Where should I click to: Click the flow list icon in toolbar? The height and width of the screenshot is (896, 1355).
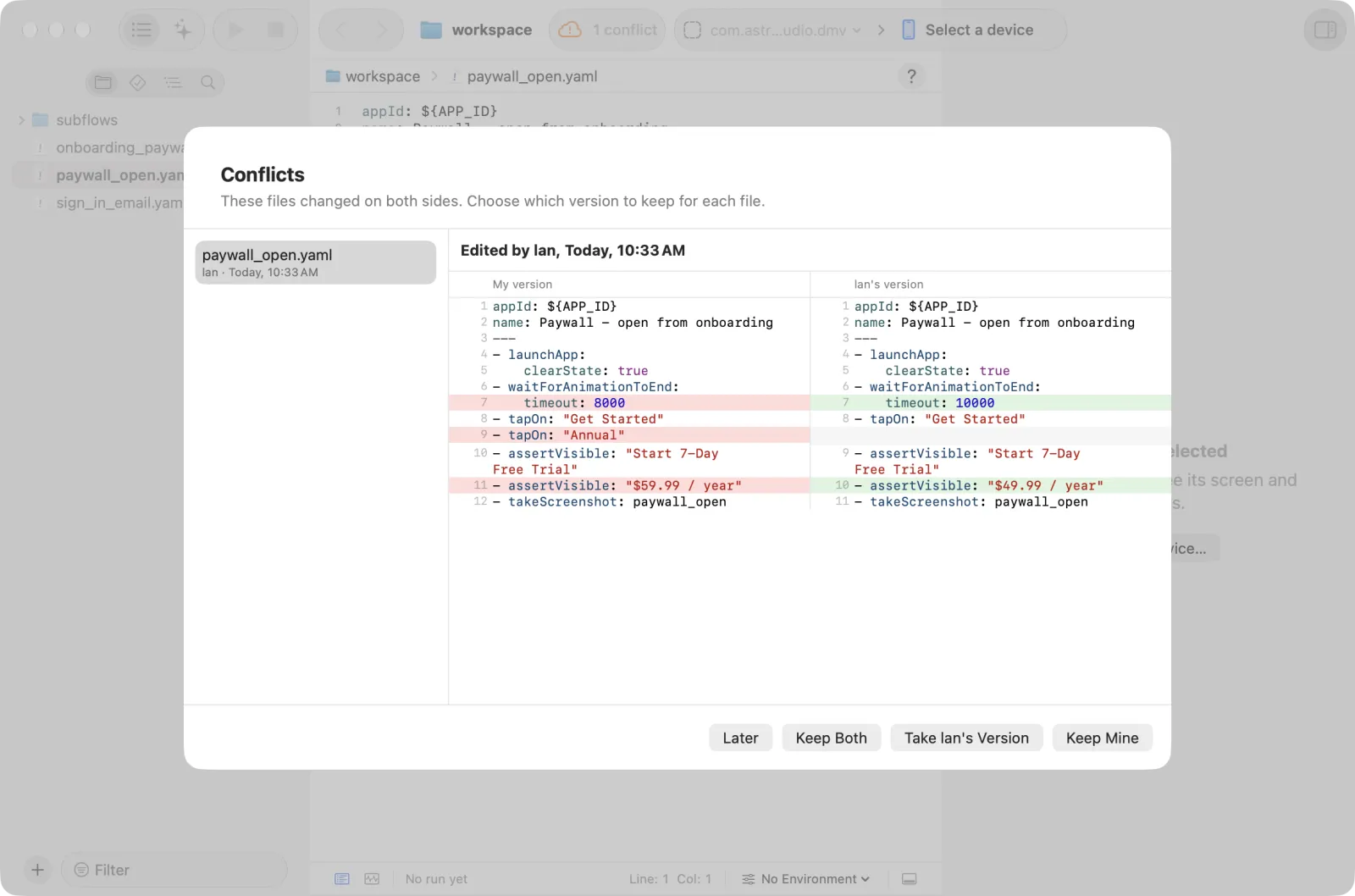(141, 30)
